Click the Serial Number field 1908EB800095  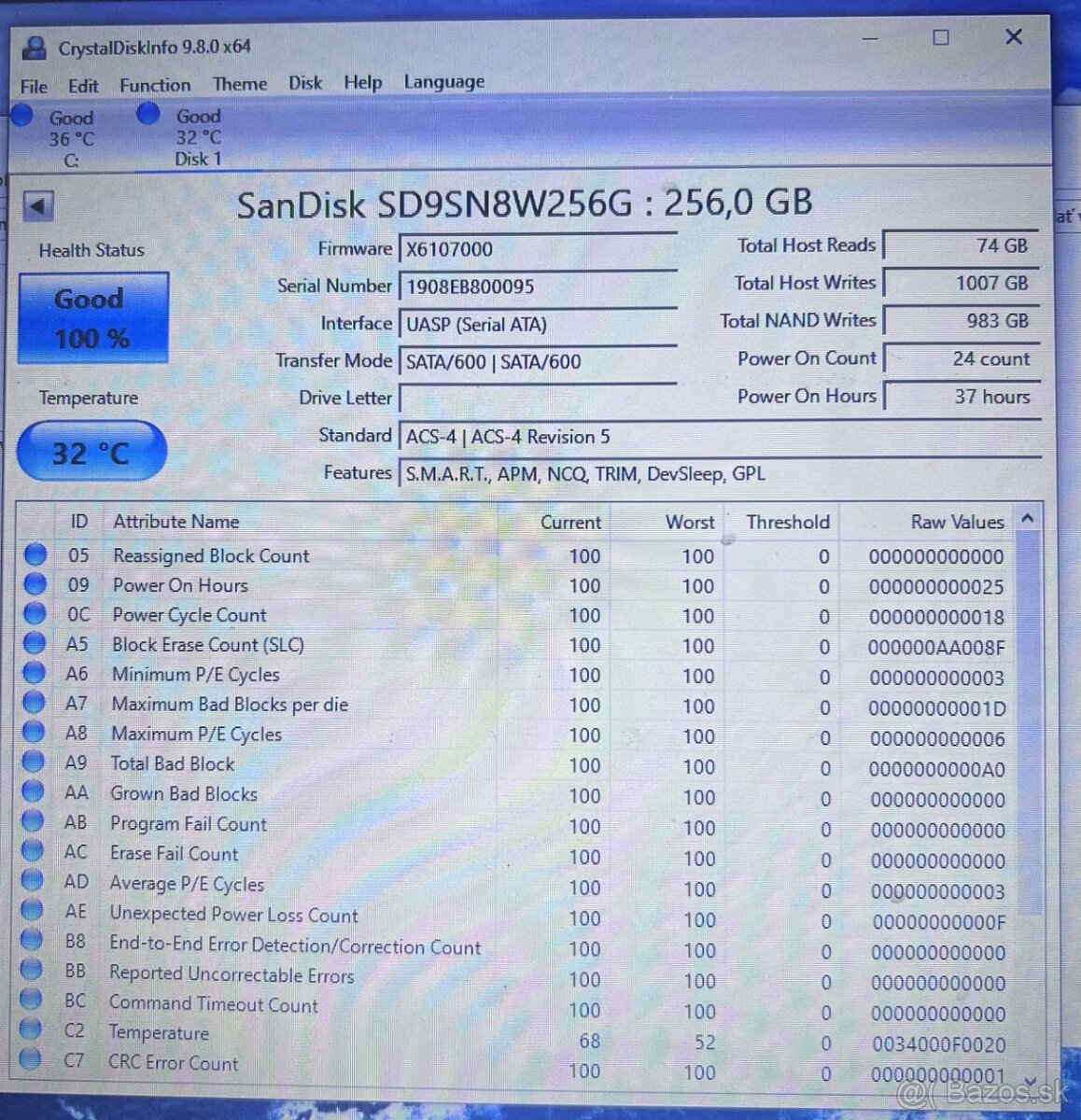point(538,286)
